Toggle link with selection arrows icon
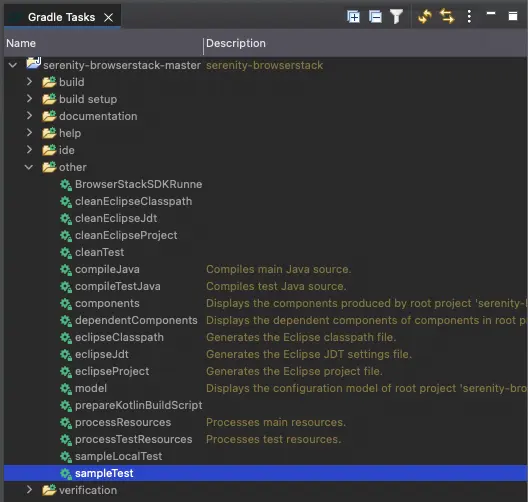The height and width of the screenshot is (502, 528). 447,16
